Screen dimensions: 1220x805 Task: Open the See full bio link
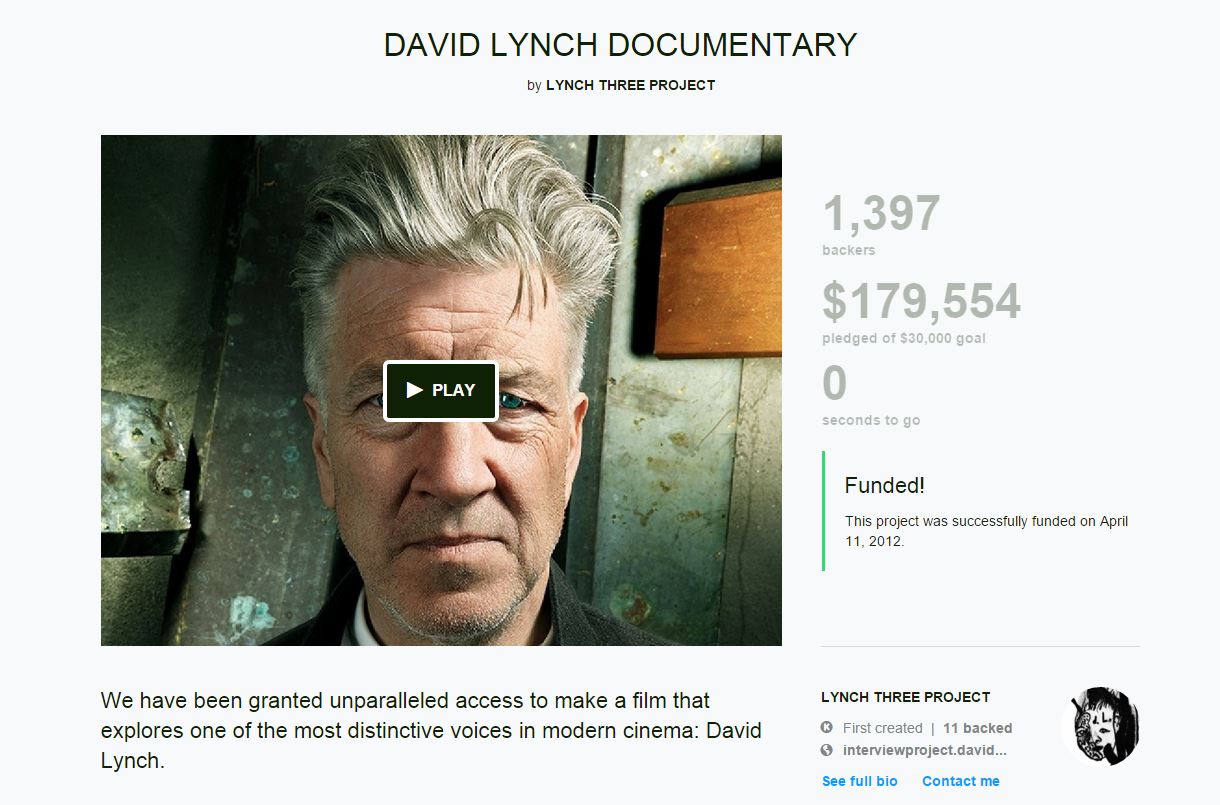coord(860,781)
